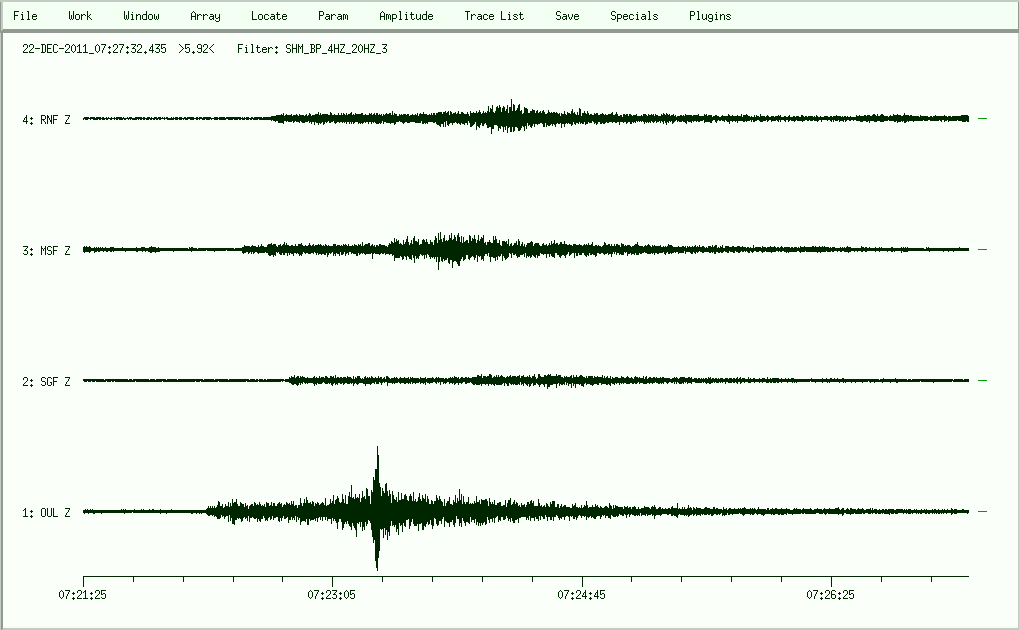The width and height of the screenshot is (1019, 630).
Task: Open the Window menu
Action: coord(141,16)
